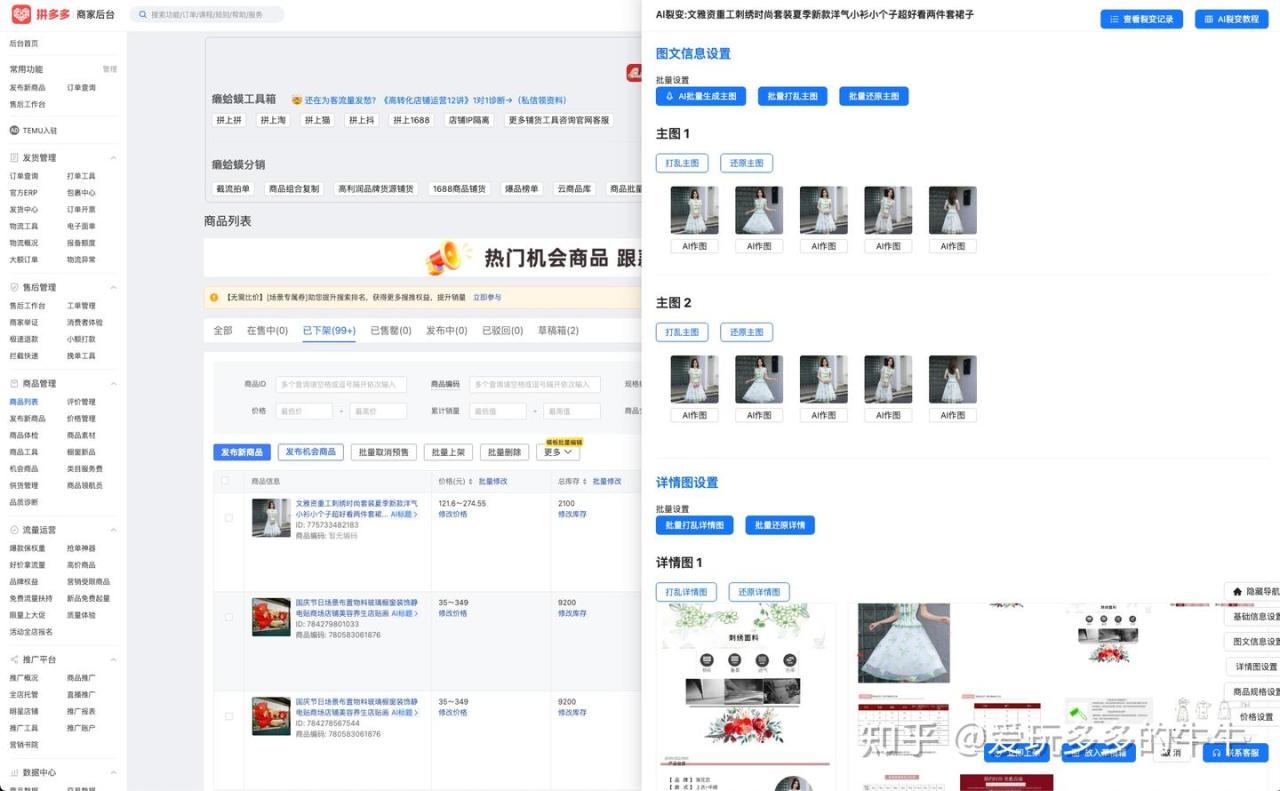Click the 发货管理 section icon in the sidebar
The image size is (1280, 791).
tap(14, 158)
